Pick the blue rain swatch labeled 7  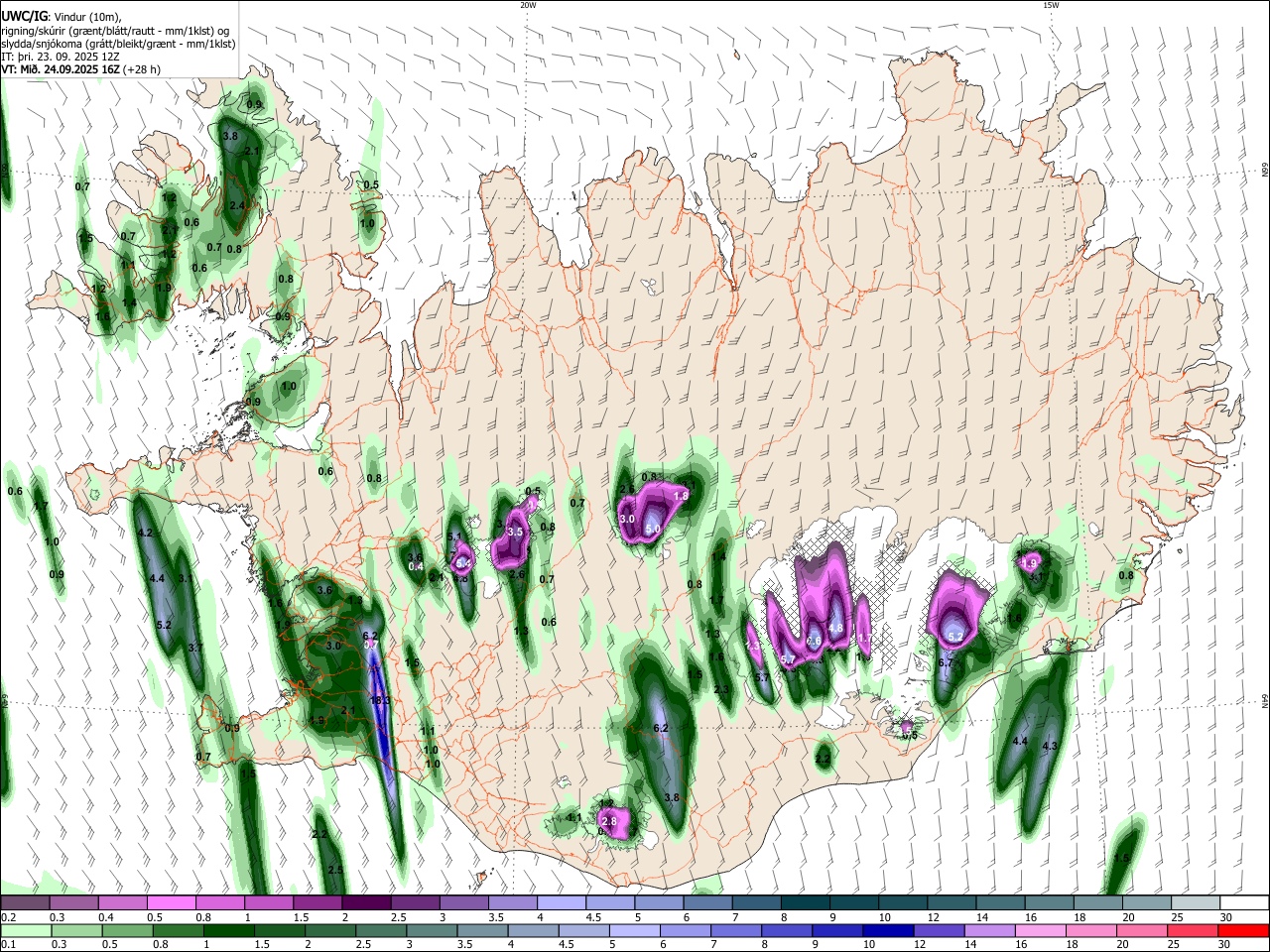736,930
